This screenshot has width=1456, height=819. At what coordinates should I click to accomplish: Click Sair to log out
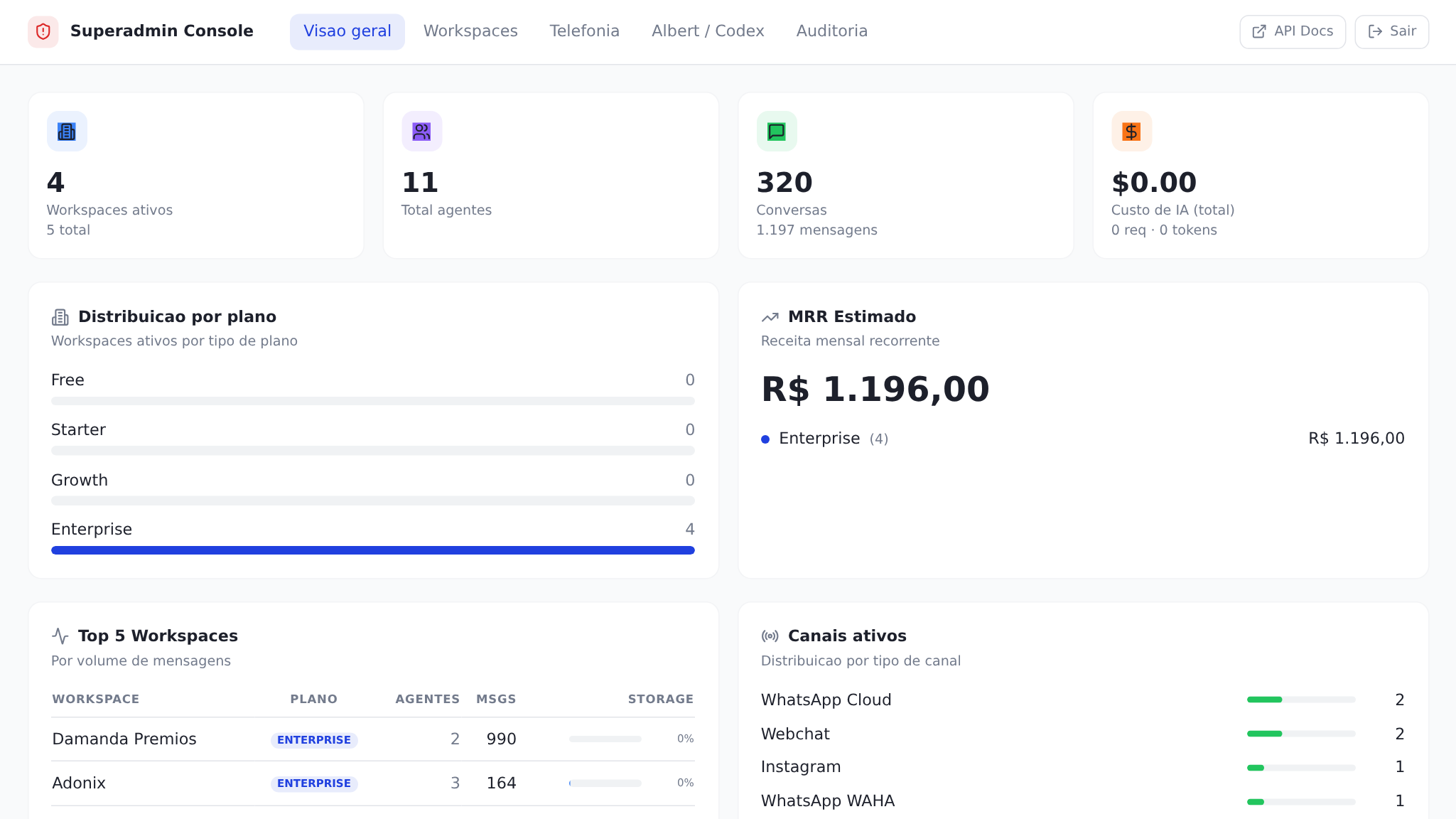click(1391, 31)
